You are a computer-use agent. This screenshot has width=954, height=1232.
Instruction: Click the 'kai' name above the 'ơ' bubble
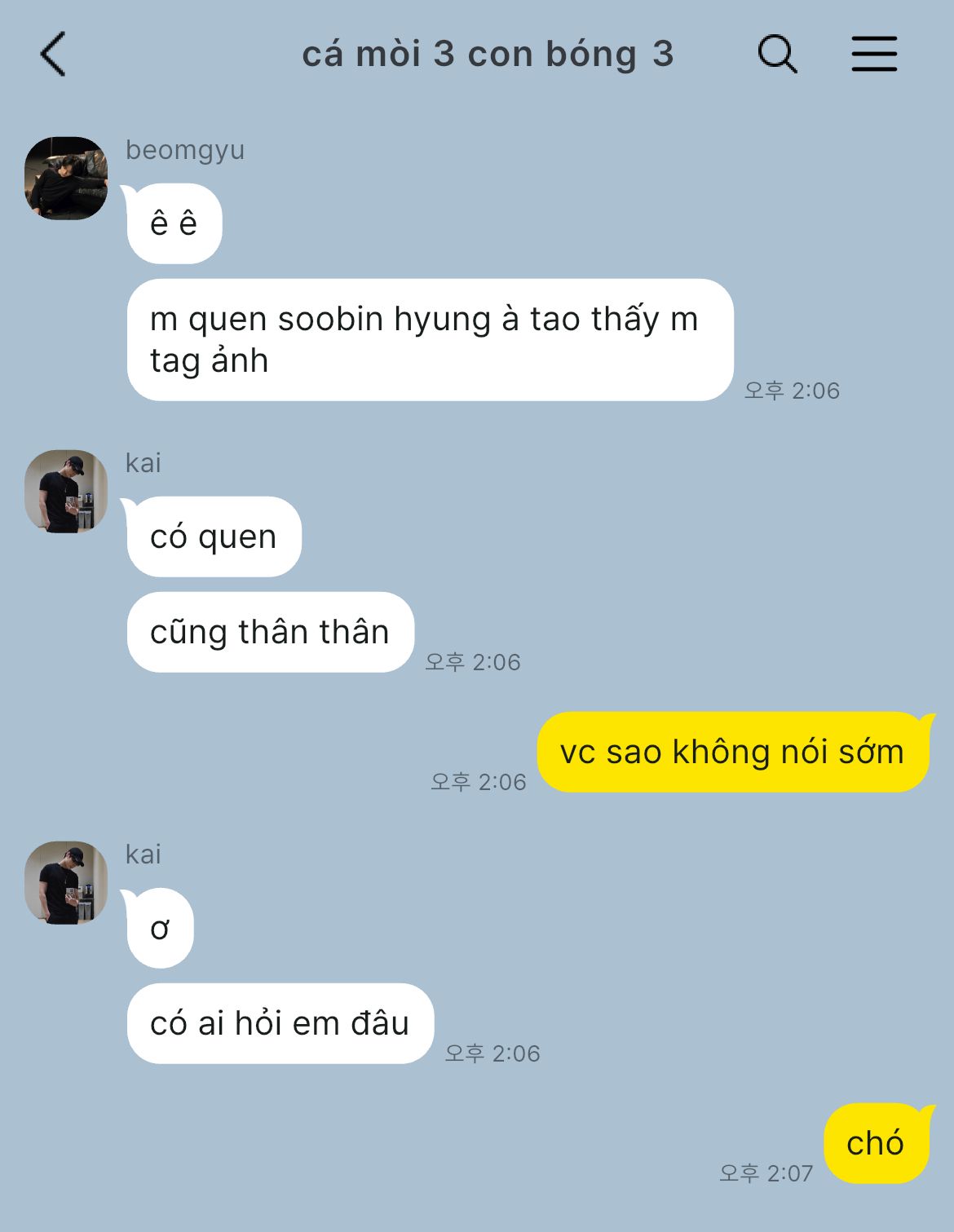144,854
